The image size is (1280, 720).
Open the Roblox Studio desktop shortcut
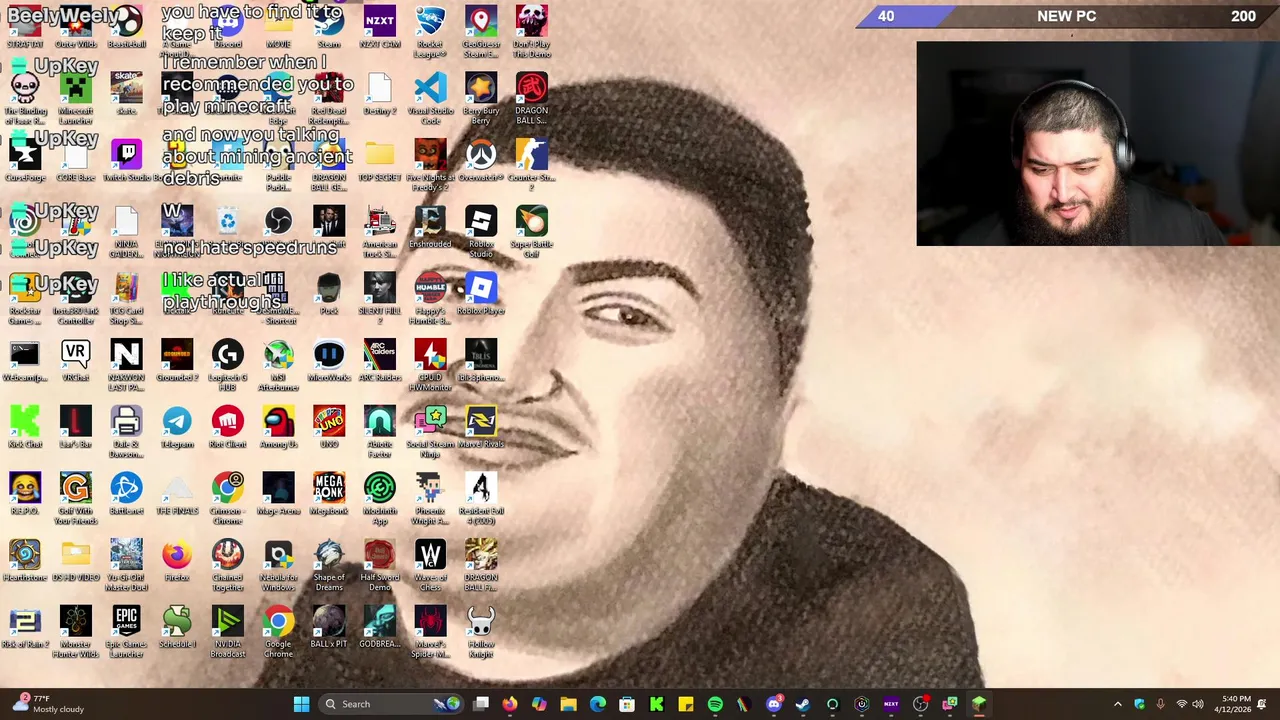click(481, 231)
